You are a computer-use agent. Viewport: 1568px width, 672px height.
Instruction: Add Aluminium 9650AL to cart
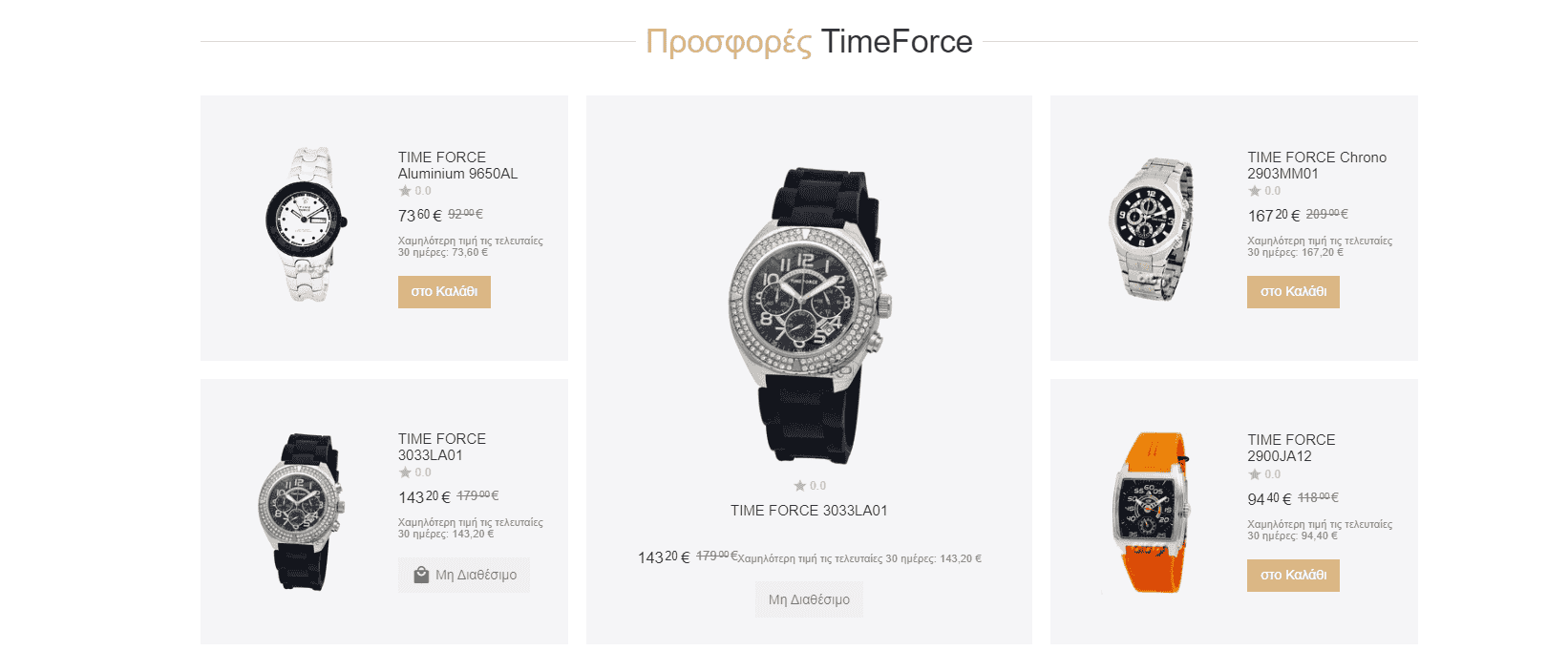444,292
